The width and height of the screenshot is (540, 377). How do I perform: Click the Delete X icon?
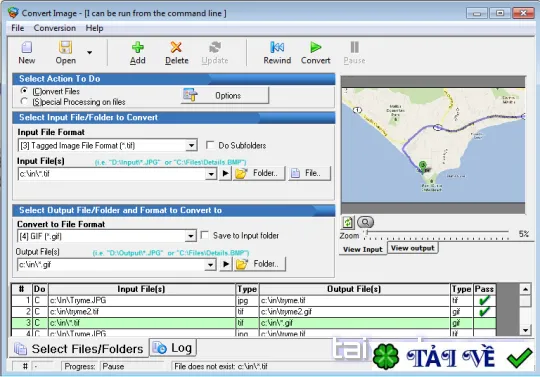pyautogui.click(x=176, y=48)
